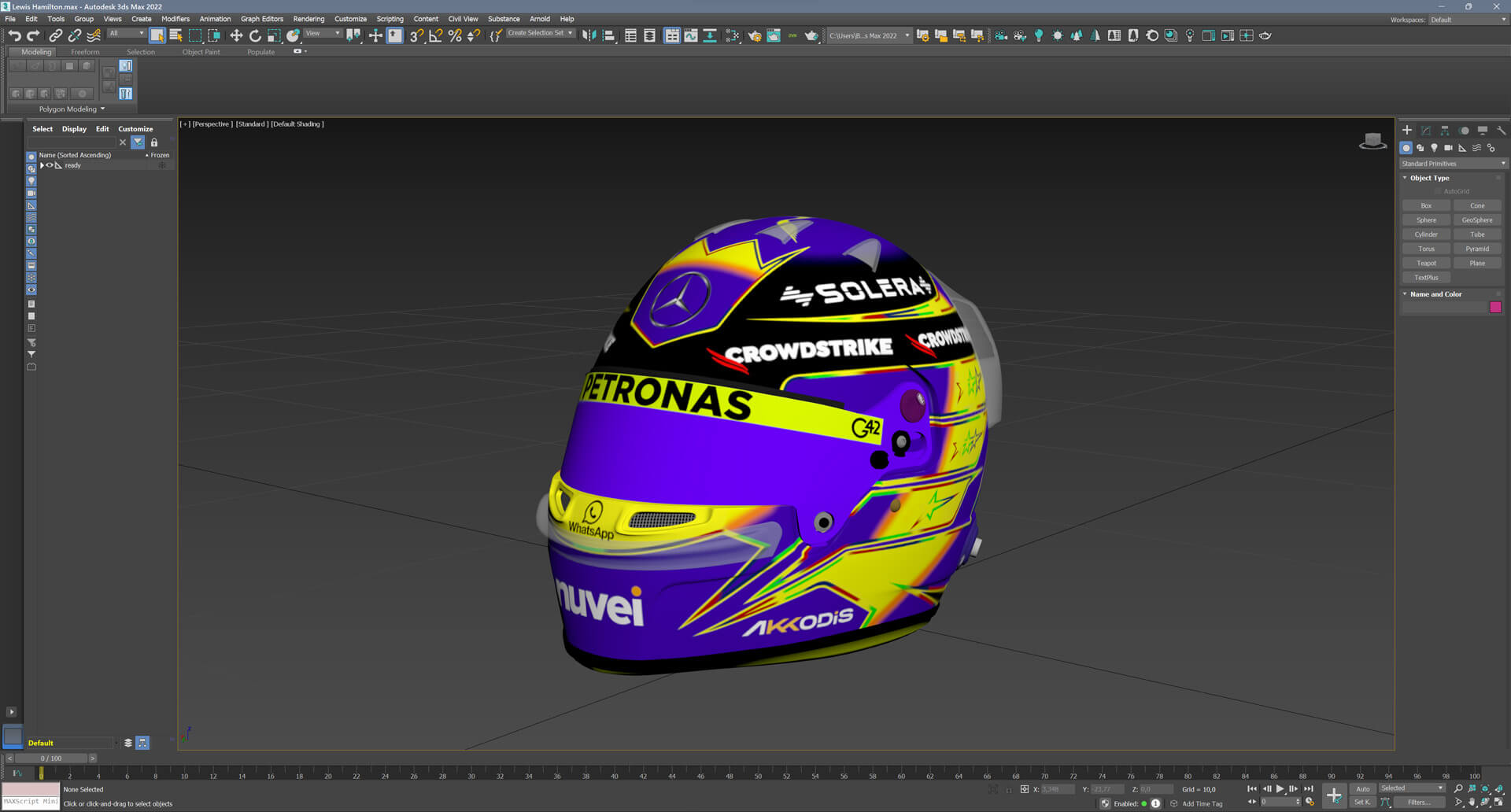Click the viewport navigation cube

click(1372, 141)
